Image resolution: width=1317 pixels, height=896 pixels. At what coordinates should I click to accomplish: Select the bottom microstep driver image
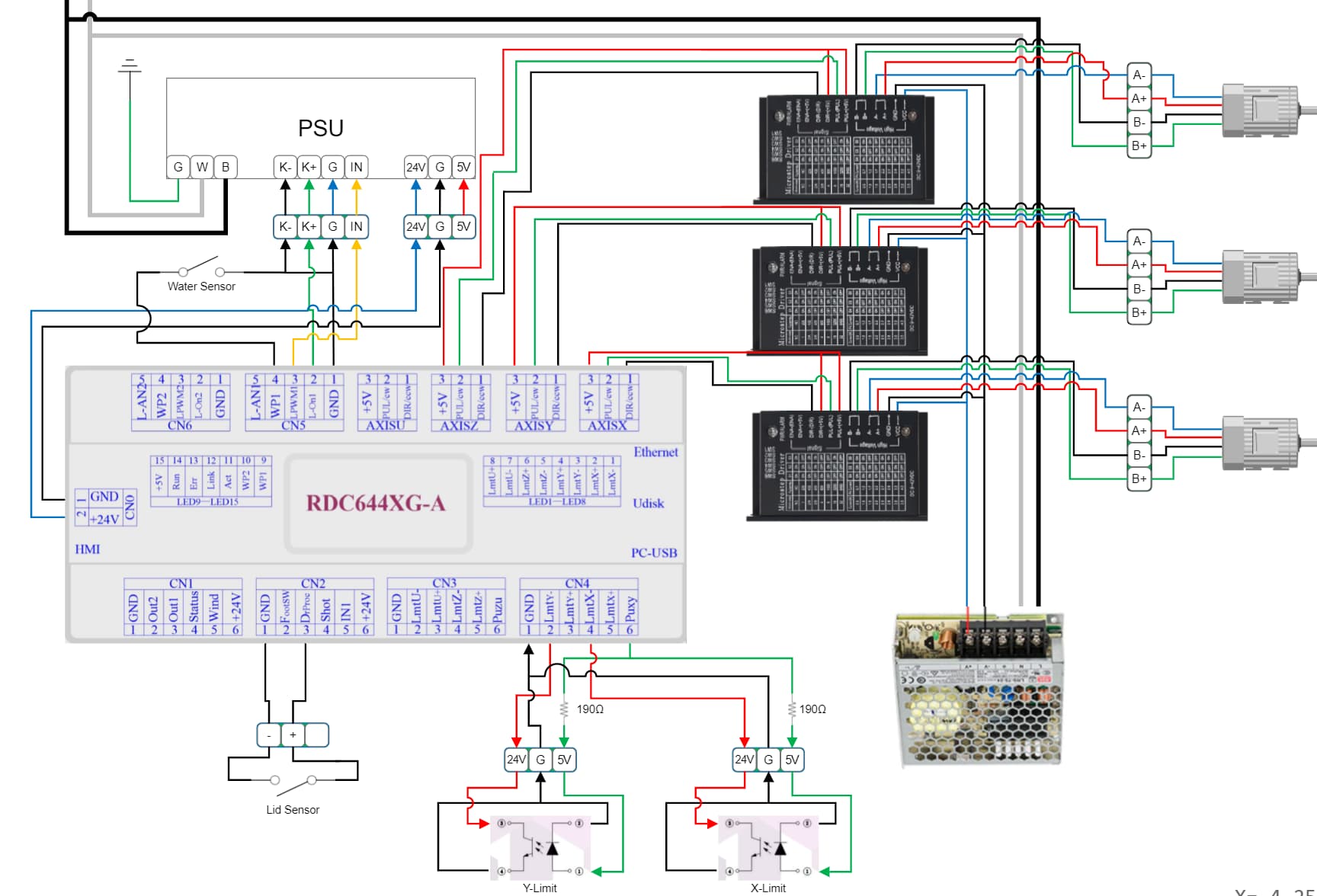pos(838,466)
